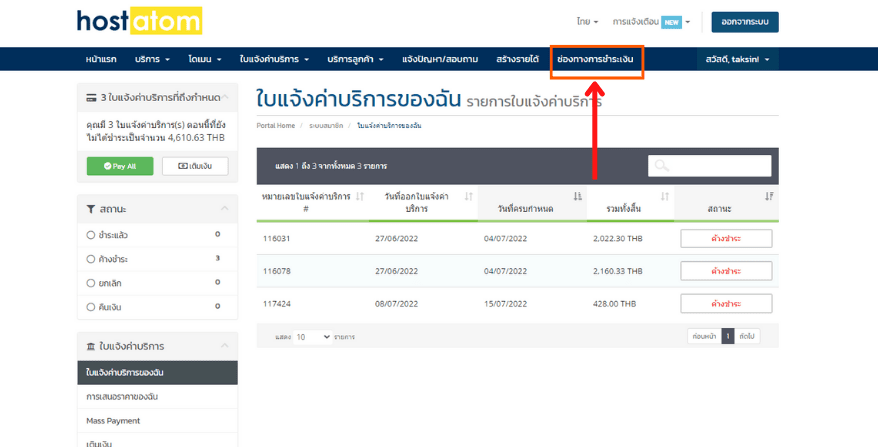Open the โดเมน domain menu
The image size is (878, 447).
click(205, 59)
